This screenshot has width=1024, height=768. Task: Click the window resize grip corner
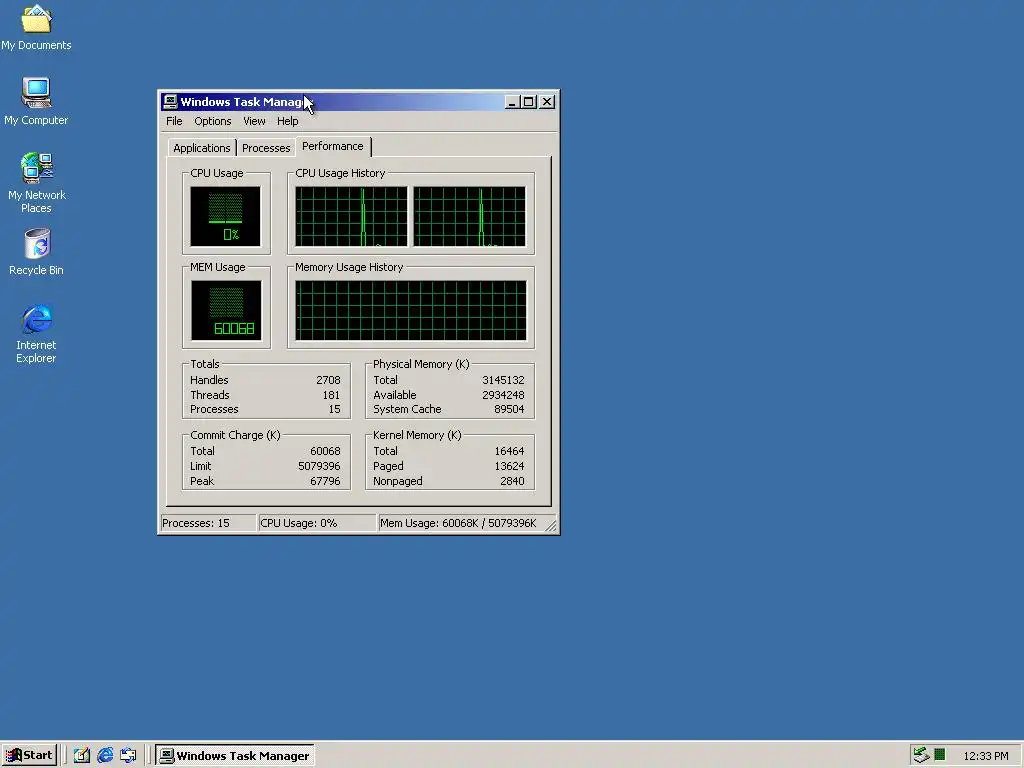pos(551,525)
